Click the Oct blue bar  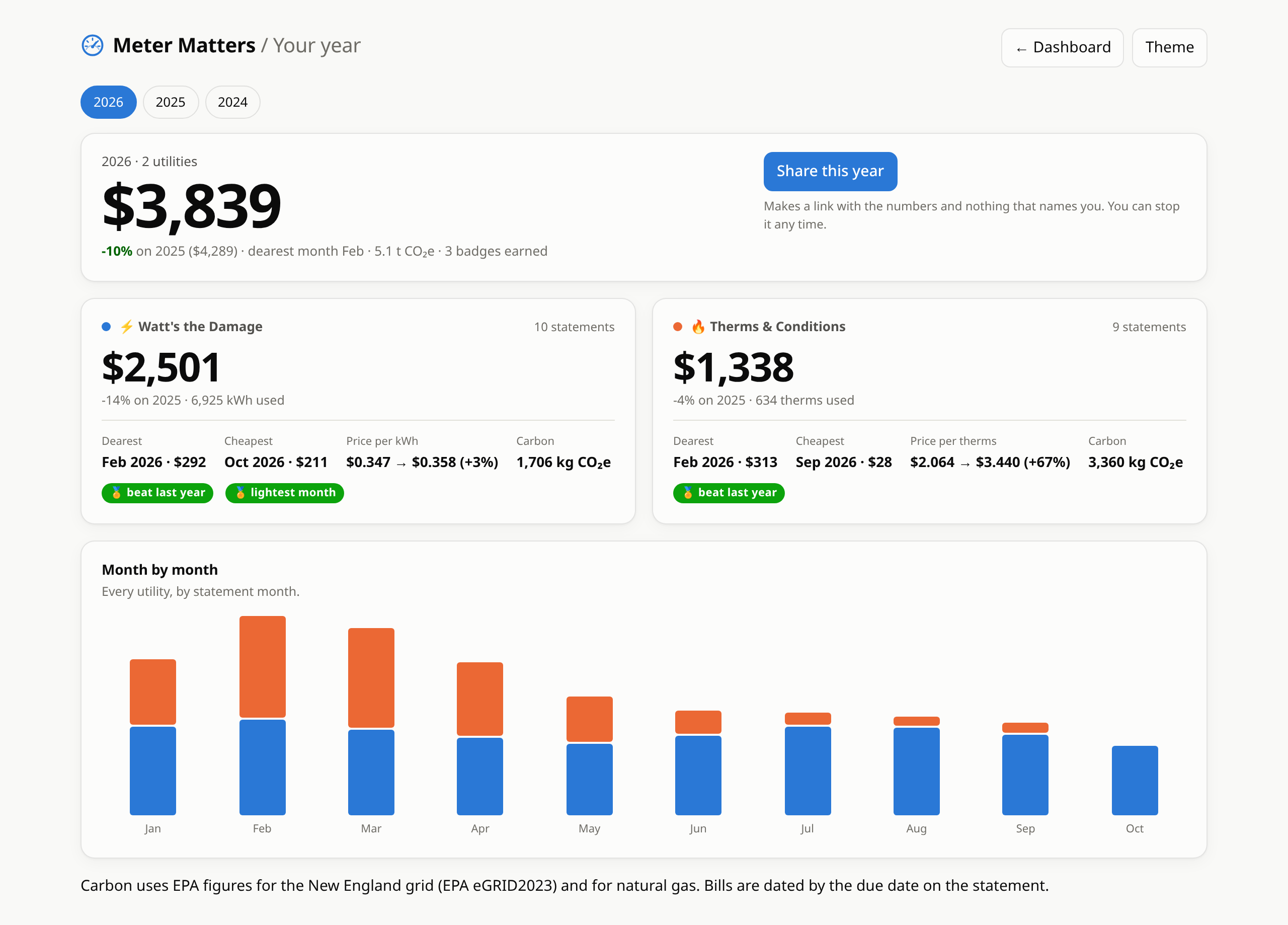(x=1135, y=780)
